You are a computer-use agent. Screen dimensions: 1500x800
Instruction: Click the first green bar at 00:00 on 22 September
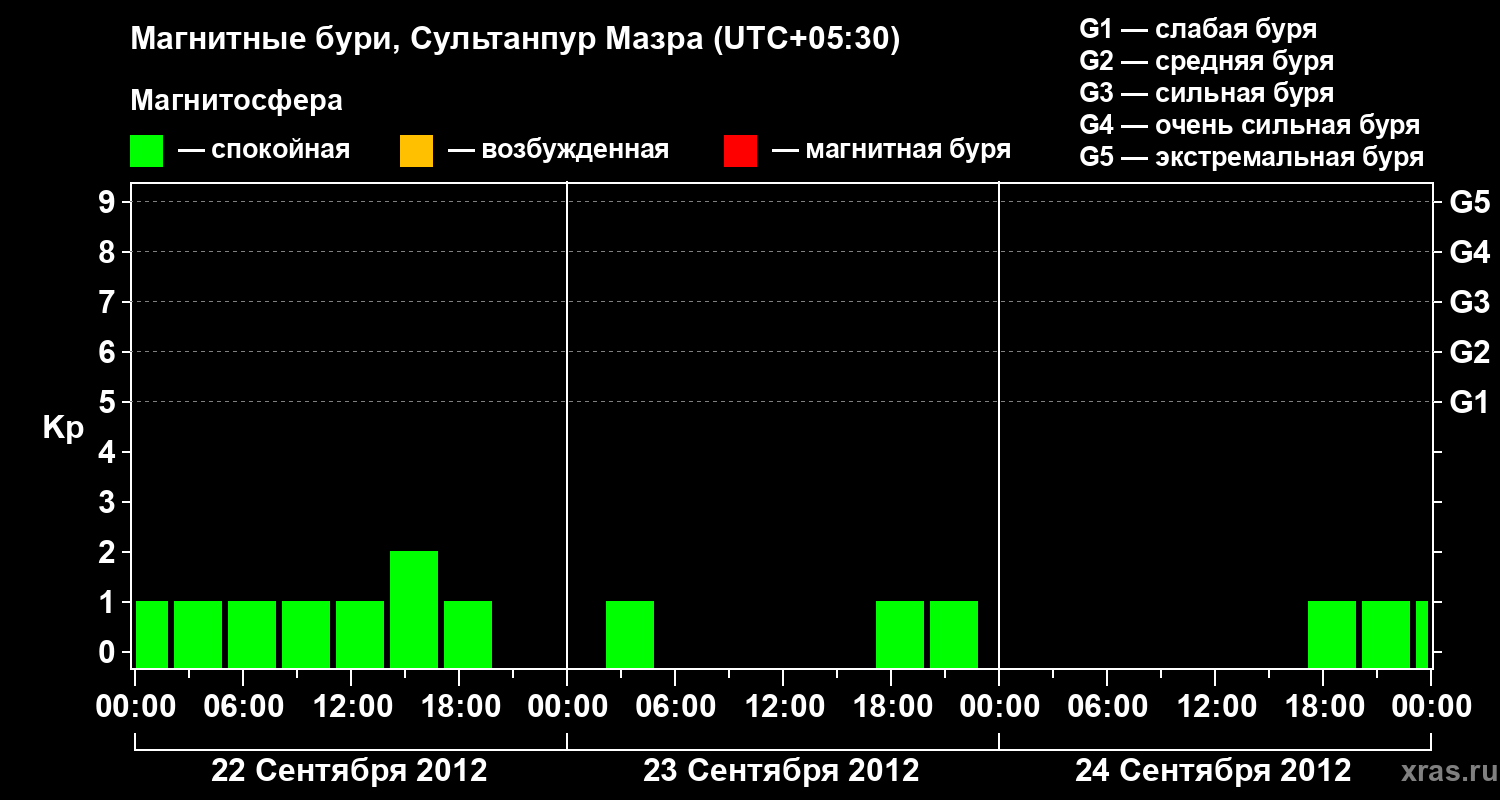(152, 634)
